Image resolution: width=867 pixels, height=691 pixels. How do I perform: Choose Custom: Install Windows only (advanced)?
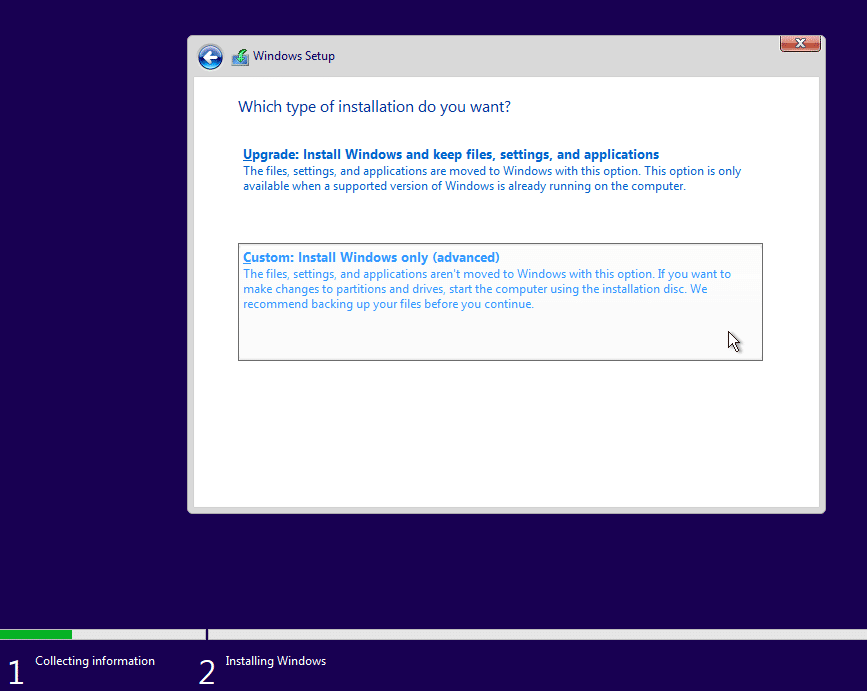371,257
